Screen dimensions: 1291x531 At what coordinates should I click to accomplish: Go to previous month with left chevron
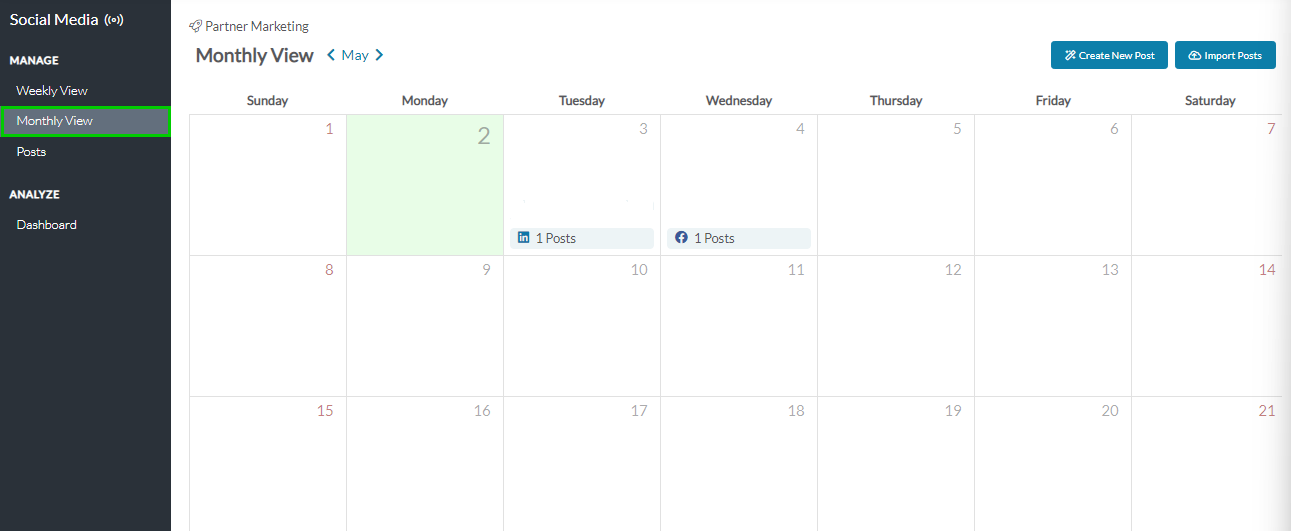click(x=331, y=55)
